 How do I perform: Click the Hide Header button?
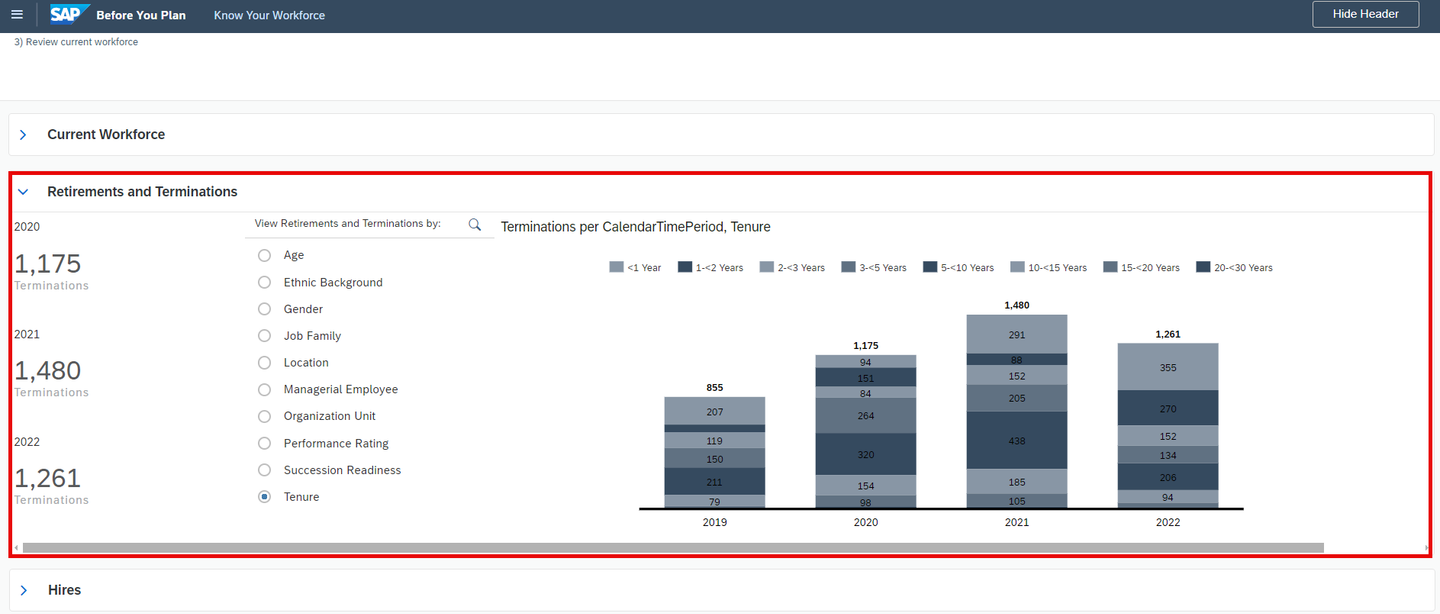pos(1365,14)
